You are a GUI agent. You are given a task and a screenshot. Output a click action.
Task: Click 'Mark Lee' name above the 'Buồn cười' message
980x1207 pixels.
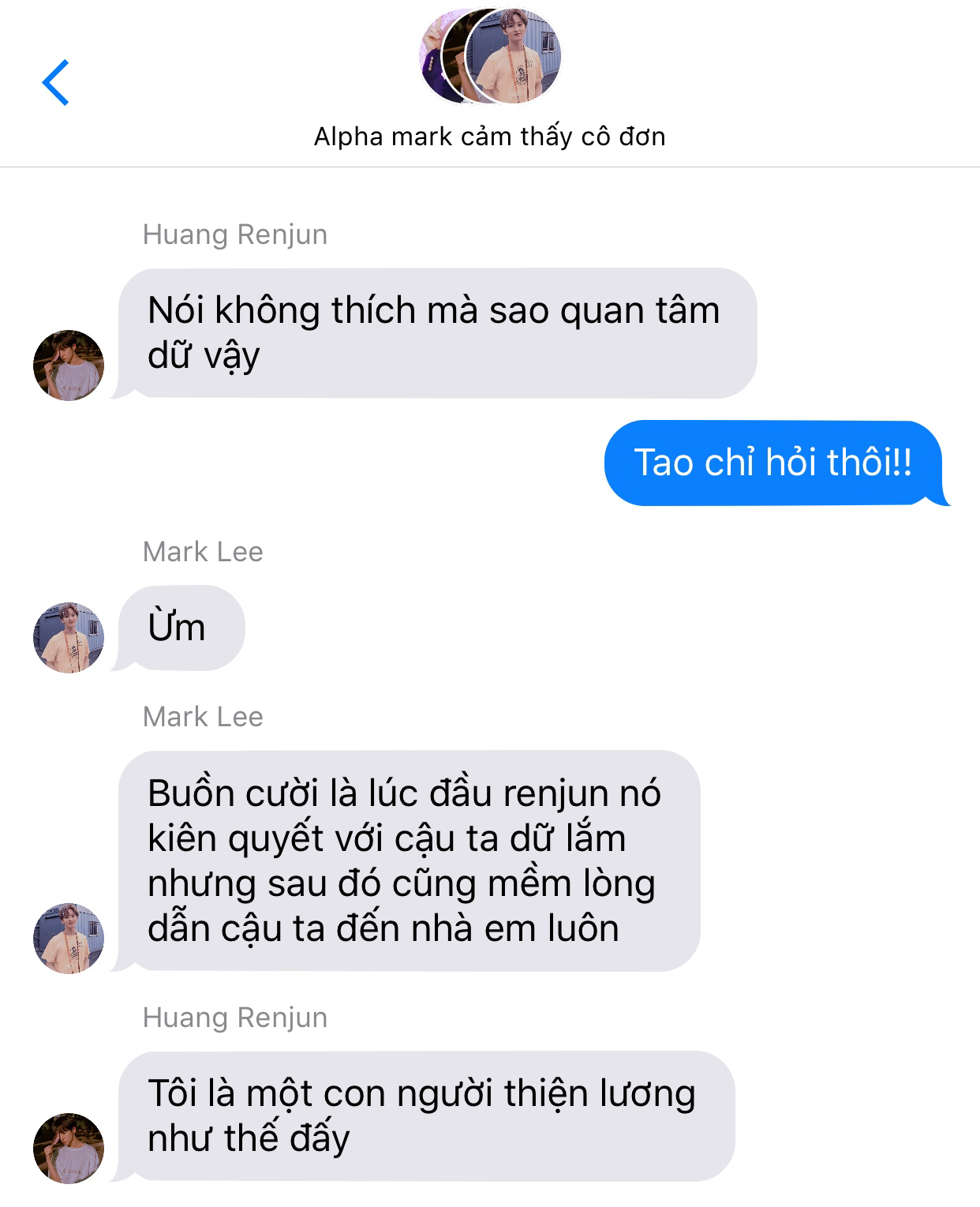point(203,717)
